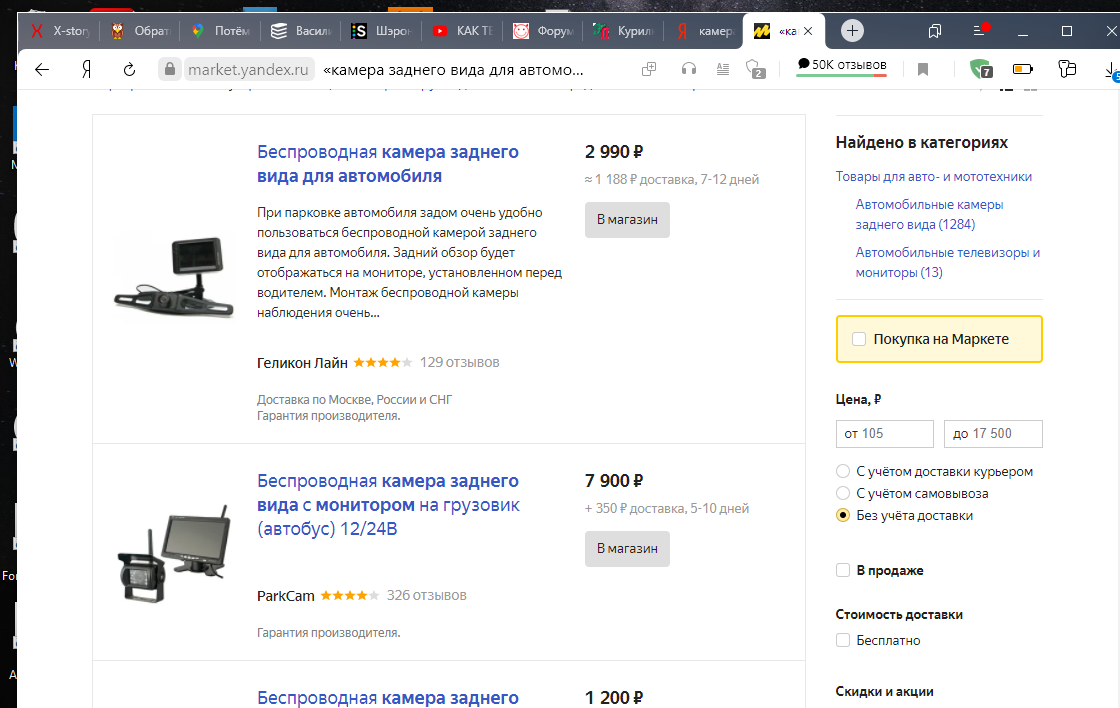
Task: Open Yandex home via the Я icon
Action: click(x=86, y=69)
